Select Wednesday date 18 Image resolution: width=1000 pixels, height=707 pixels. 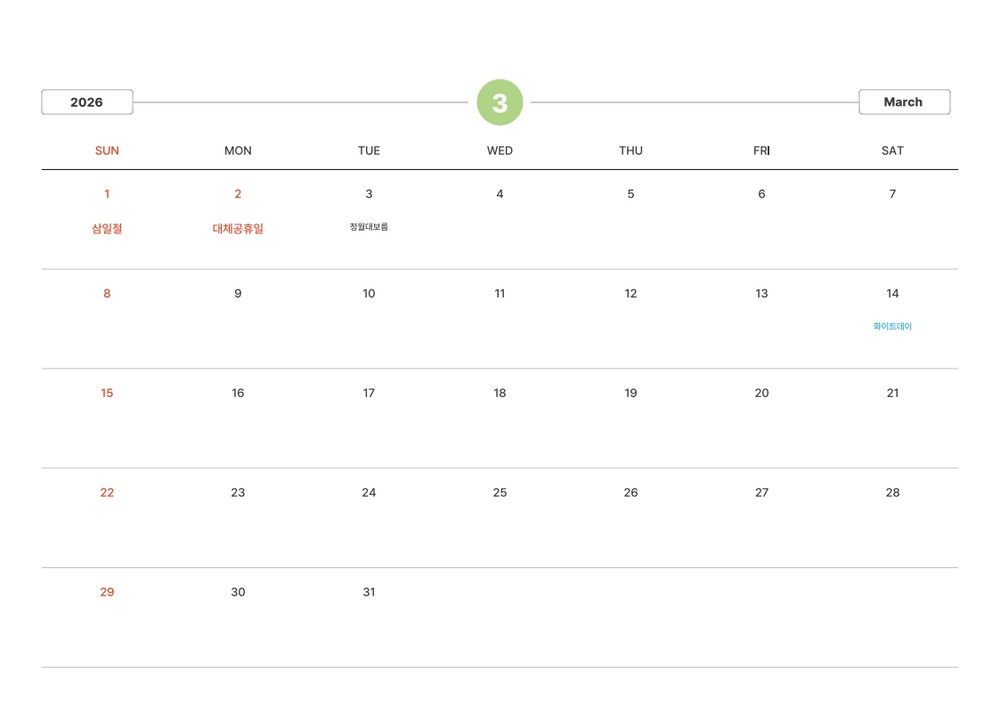(500, 393)
